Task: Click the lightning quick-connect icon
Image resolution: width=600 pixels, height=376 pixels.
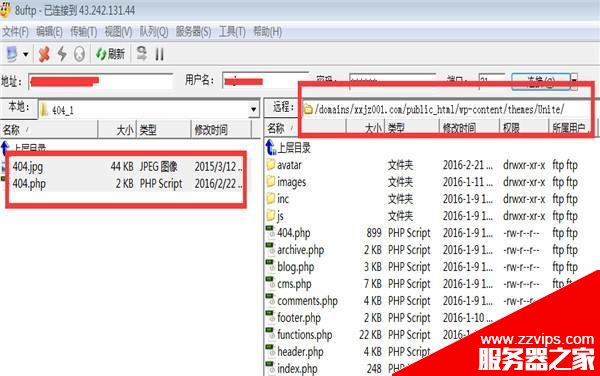Action: tap(62, 54)
